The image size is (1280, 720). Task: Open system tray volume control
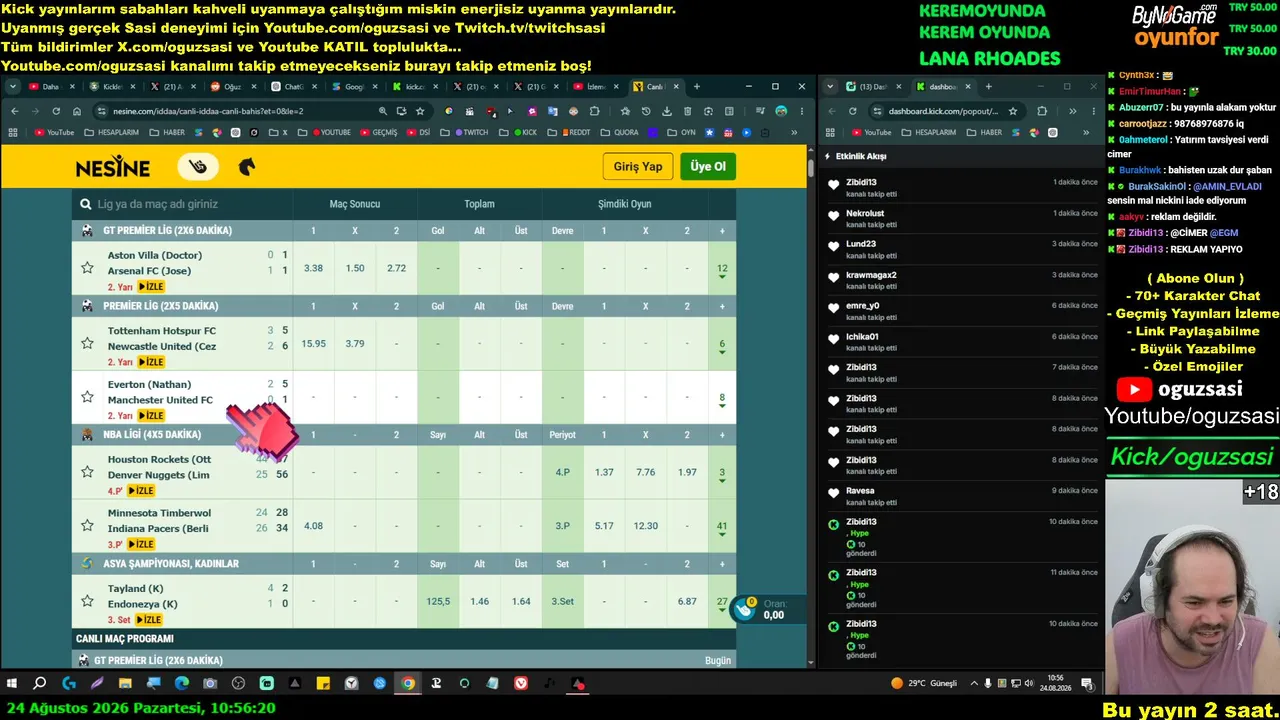1029,684
